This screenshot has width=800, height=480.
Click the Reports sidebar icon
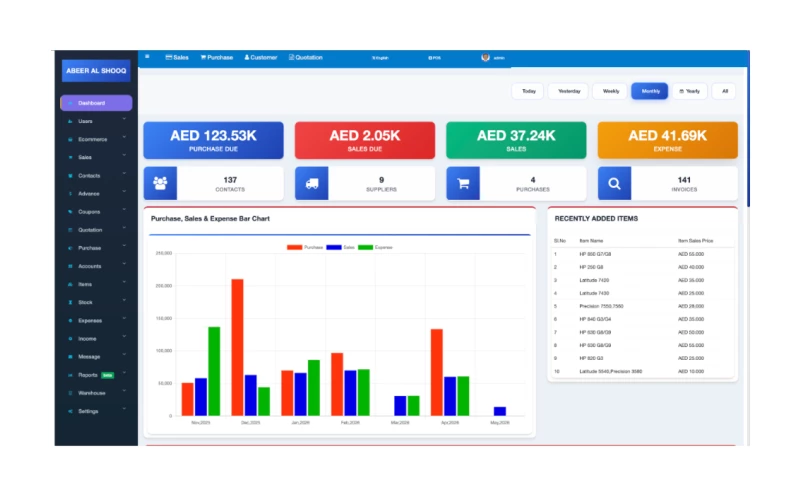(x=70, y=375)
